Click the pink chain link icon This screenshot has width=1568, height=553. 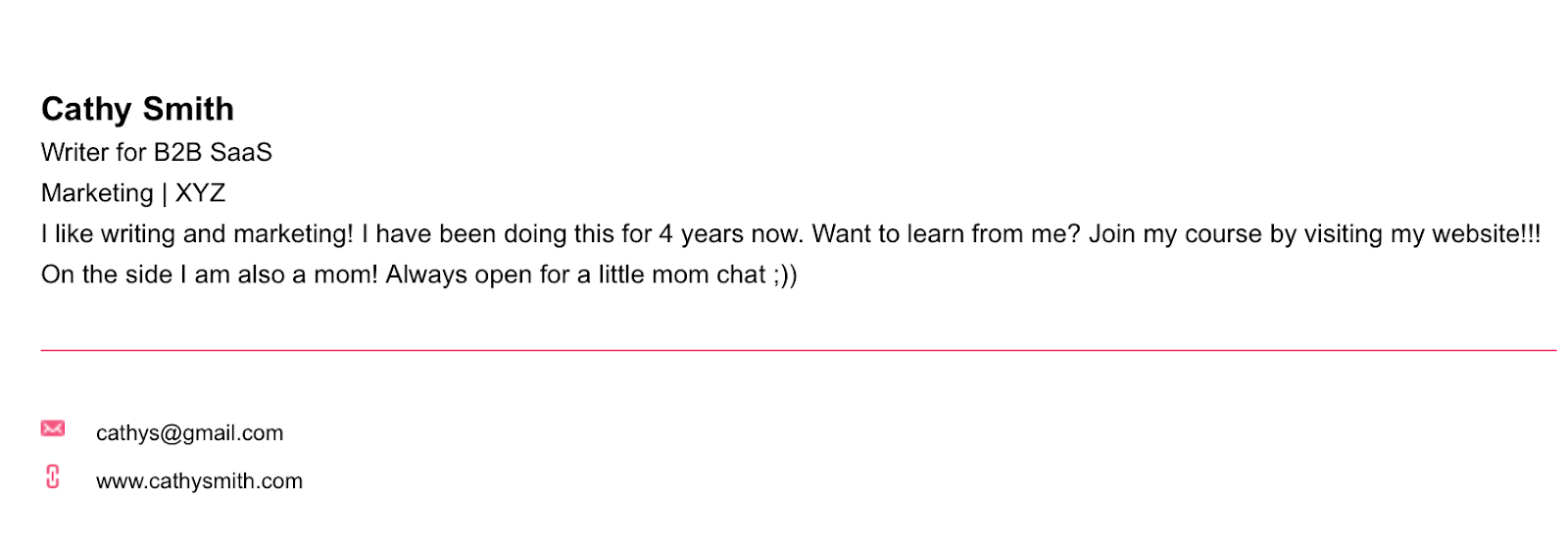[x=53, y=478]
